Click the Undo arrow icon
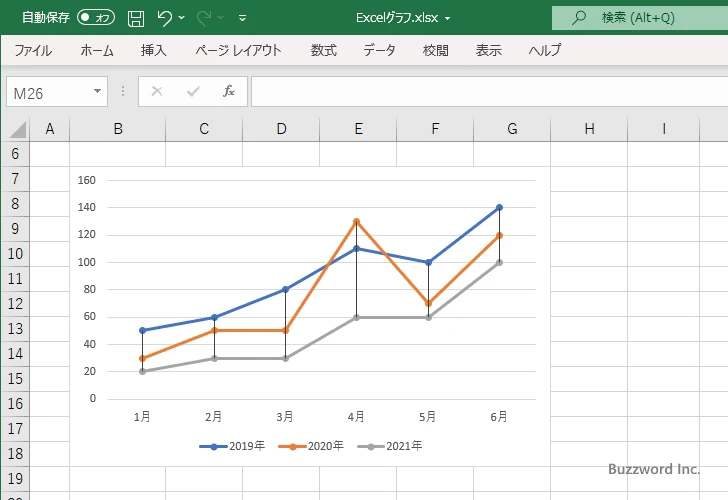728x500 pixels. (x=164, y=18)
